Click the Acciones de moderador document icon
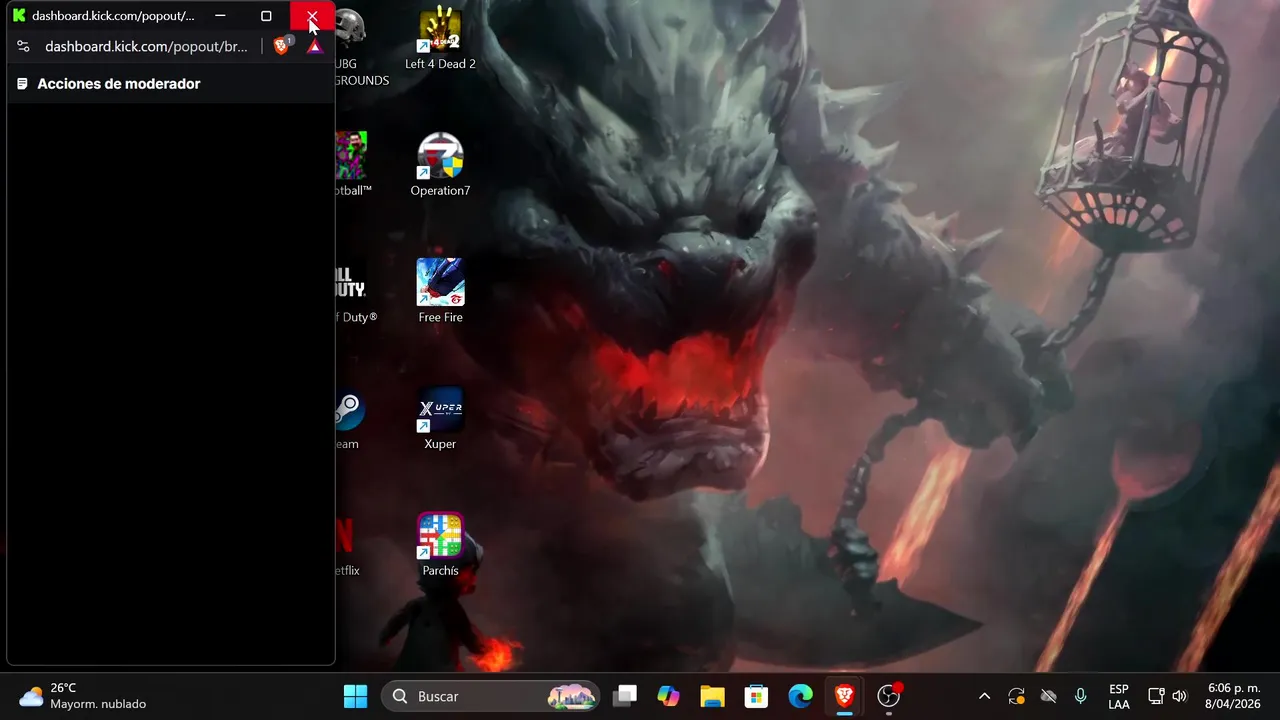This screenshot has height=720, width=1280. 22,84
